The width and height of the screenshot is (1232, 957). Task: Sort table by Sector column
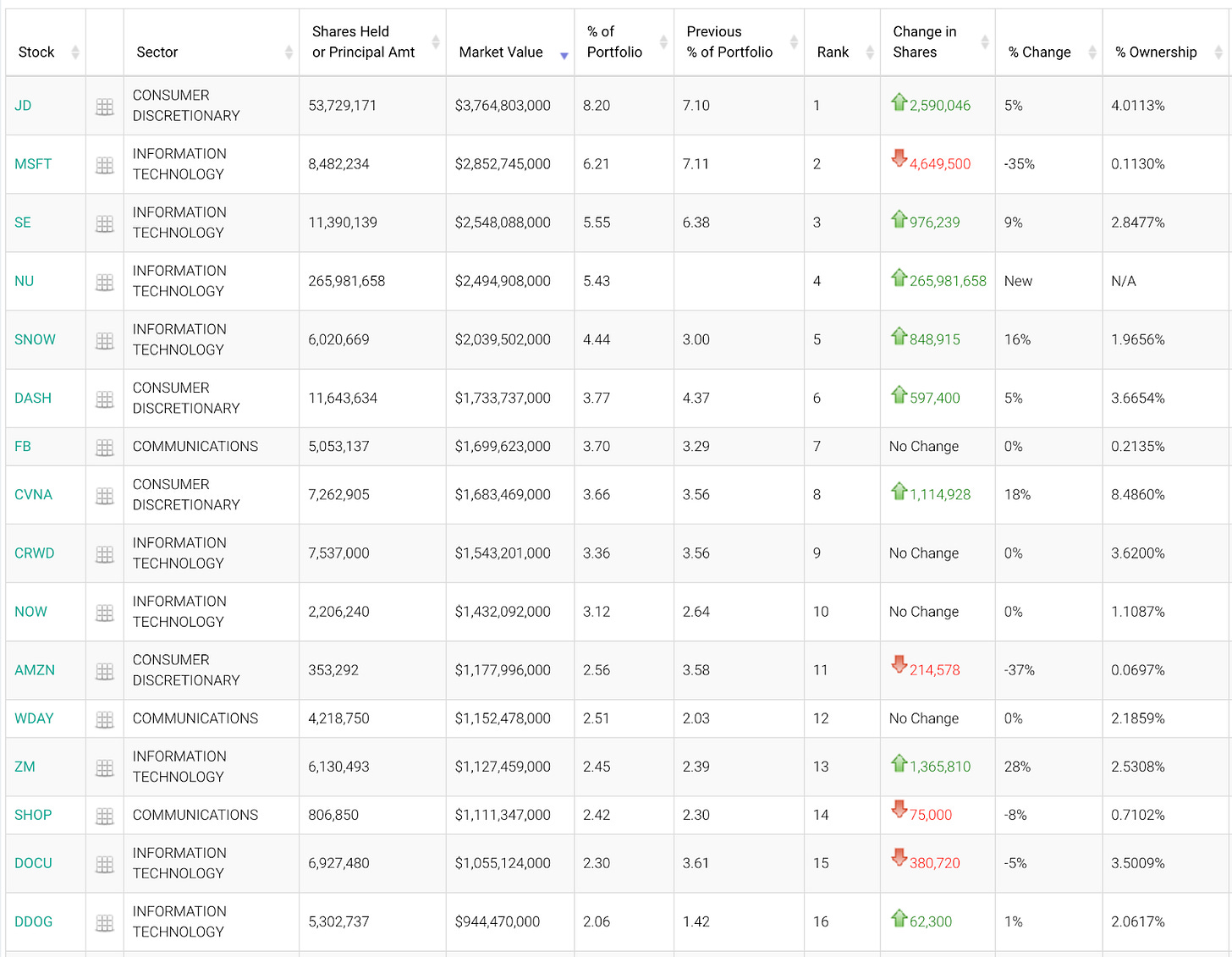point(212,42)
